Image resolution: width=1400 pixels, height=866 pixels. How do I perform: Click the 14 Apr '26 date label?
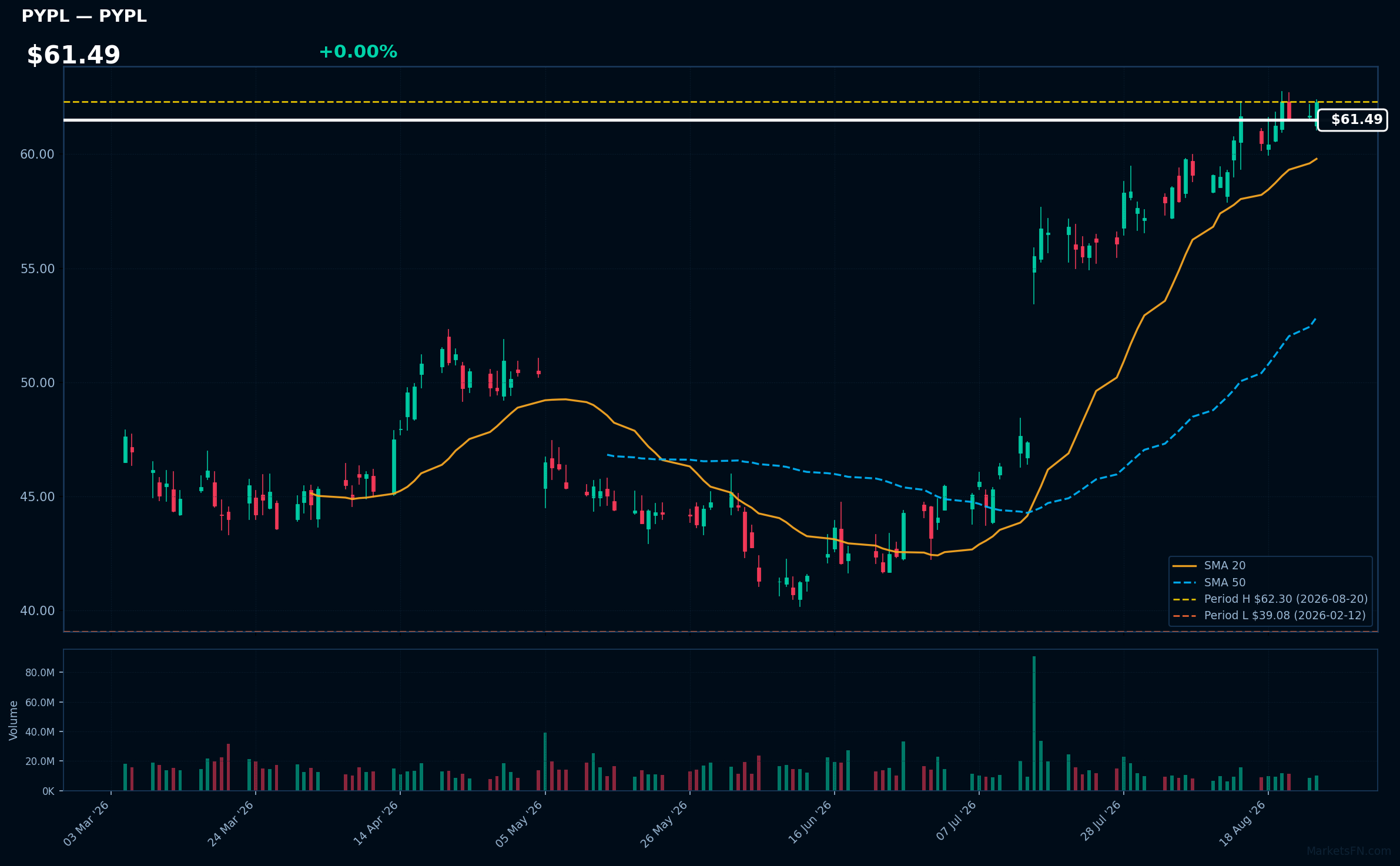coord(376,823)
